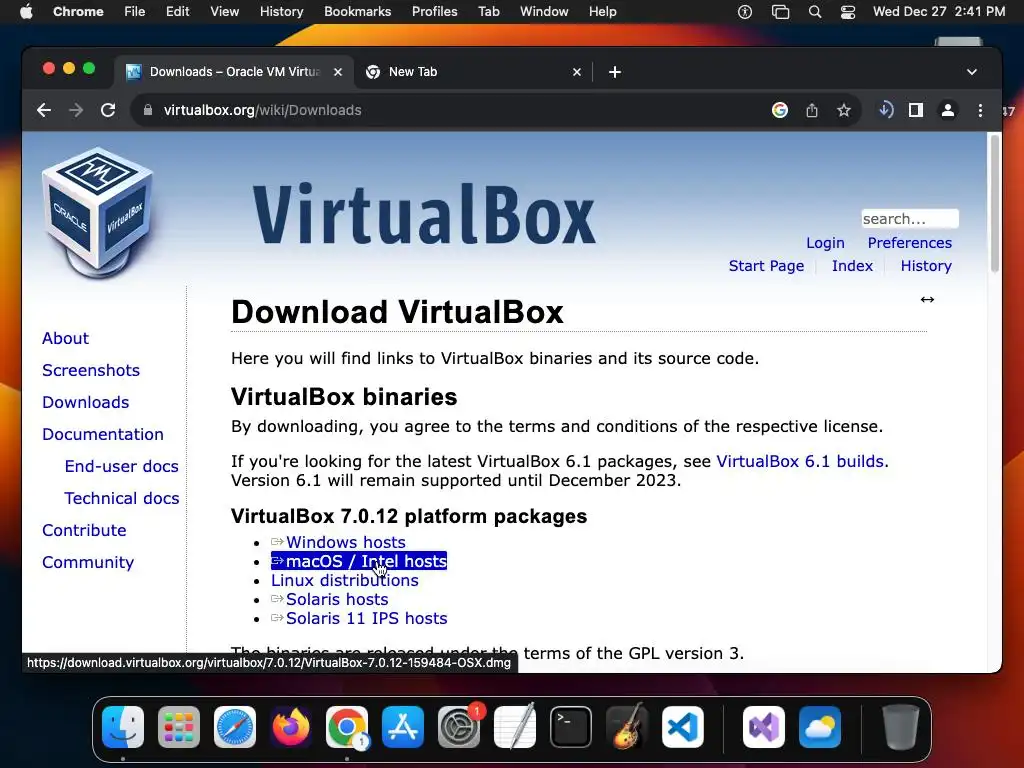Close the Downloads – Oracle VM tab
Image resolution: width=1024 pixels, height=768 pixels.
338,72
